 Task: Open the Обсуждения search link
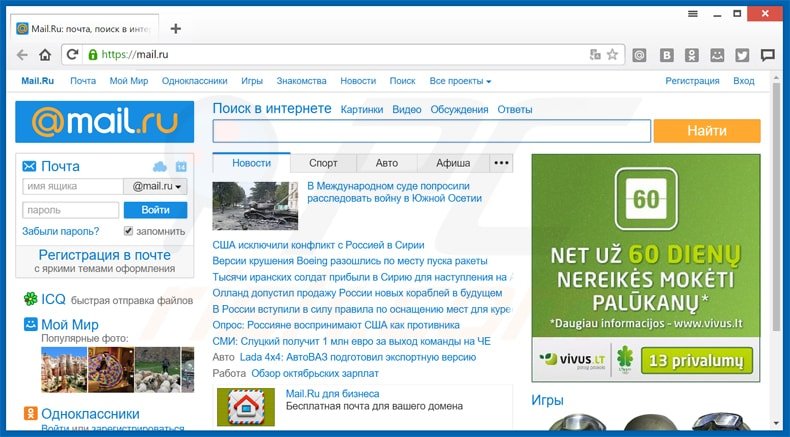459,109
